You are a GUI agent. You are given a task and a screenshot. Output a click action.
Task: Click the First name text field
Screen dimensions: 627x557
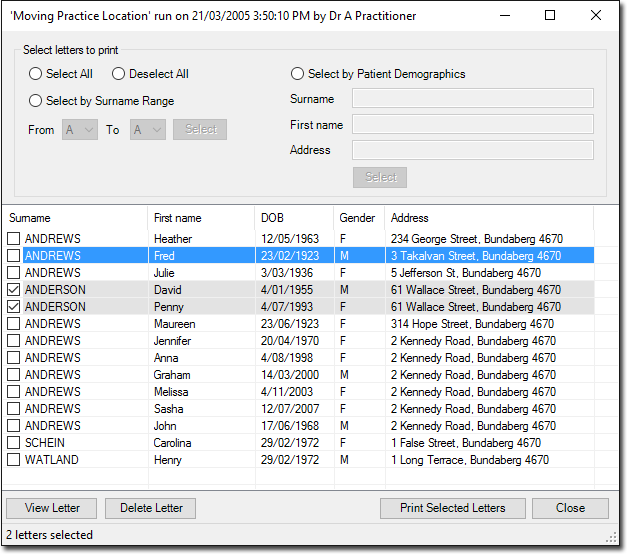click(472, 124)
